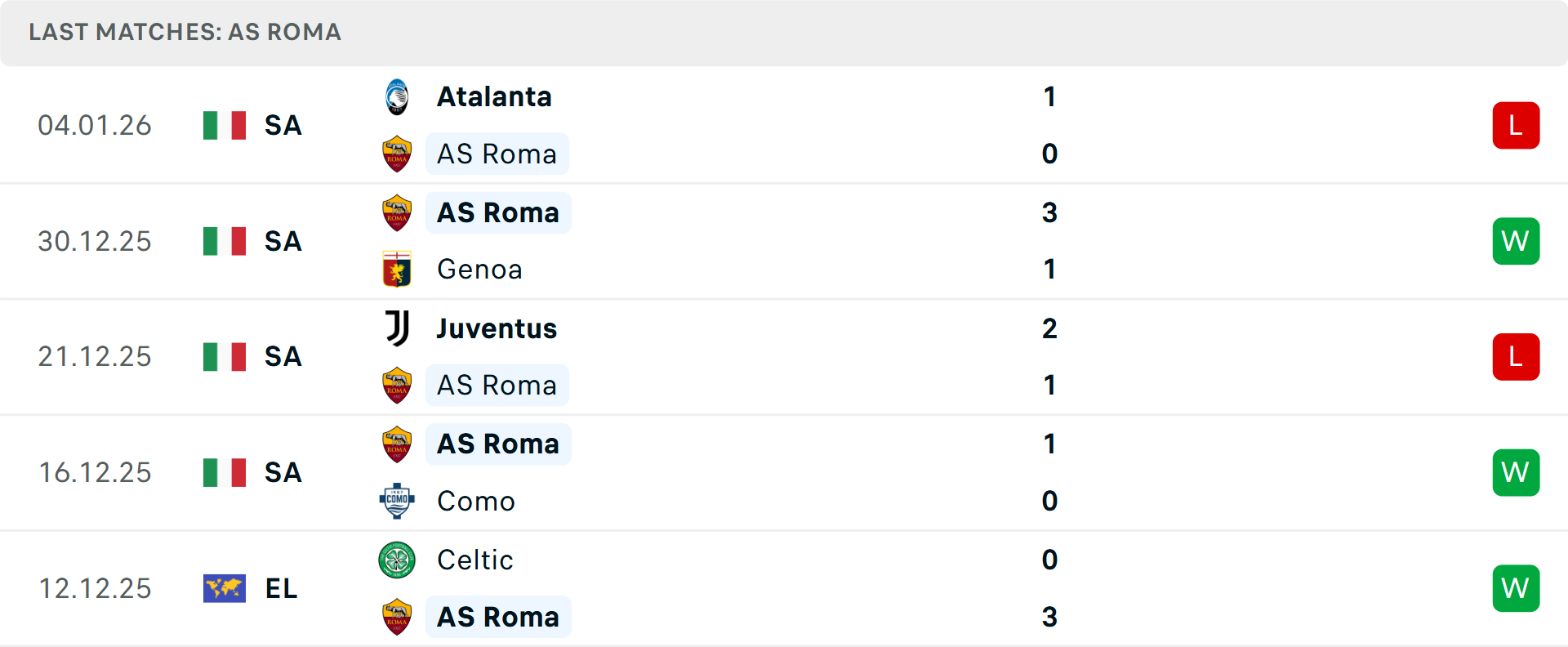Click the Como club crest icon
Image resolution: width=1568 pixels, height=647 pixels.
click(x=397, y=501)
